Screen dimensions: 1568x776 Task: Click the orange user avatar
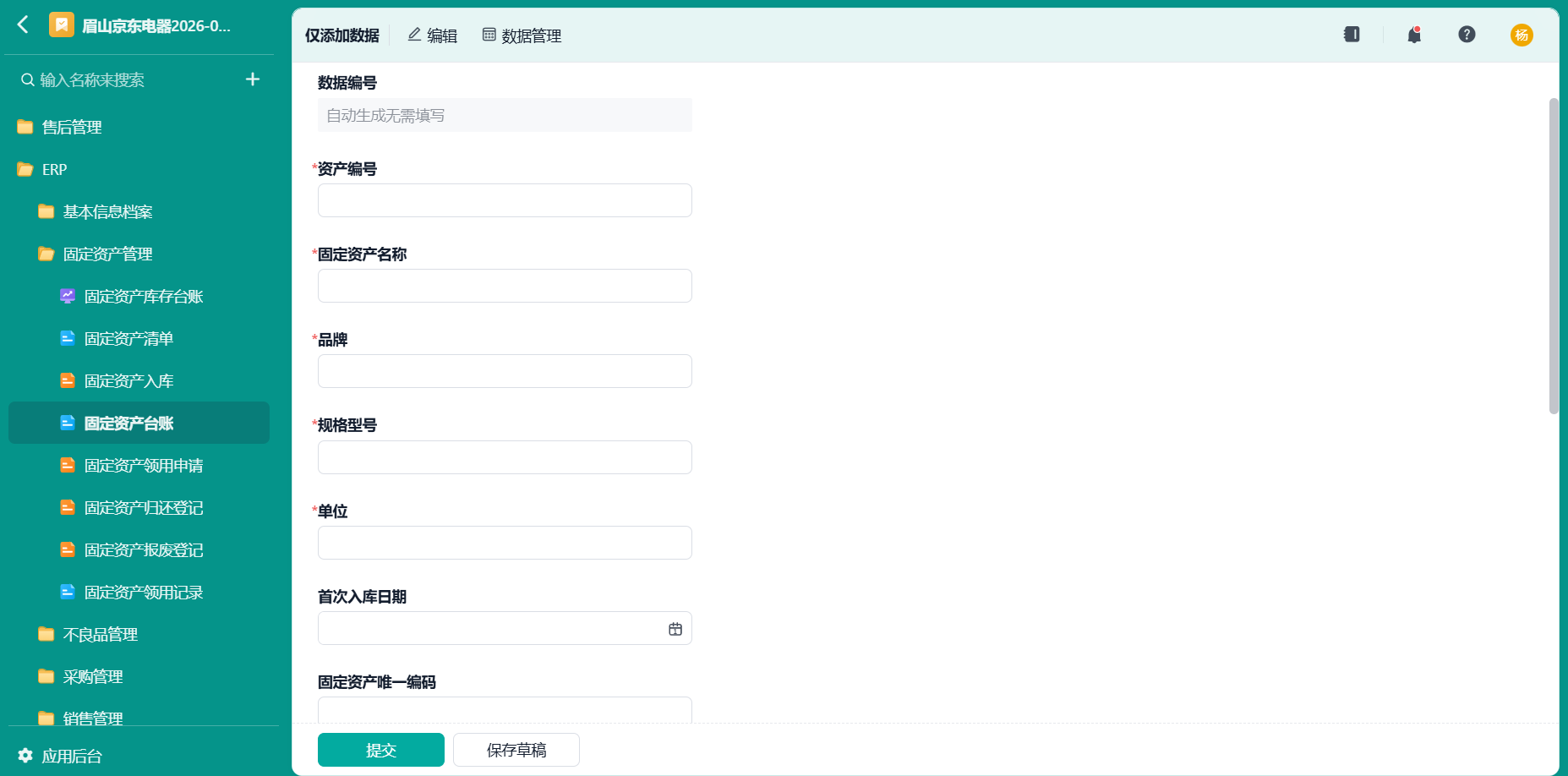tap(1522, 35)
